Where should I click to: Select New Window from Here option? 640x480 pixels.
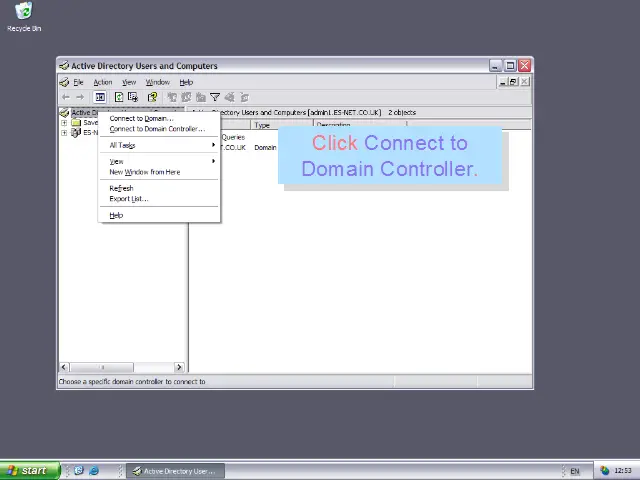click(145, 172)
